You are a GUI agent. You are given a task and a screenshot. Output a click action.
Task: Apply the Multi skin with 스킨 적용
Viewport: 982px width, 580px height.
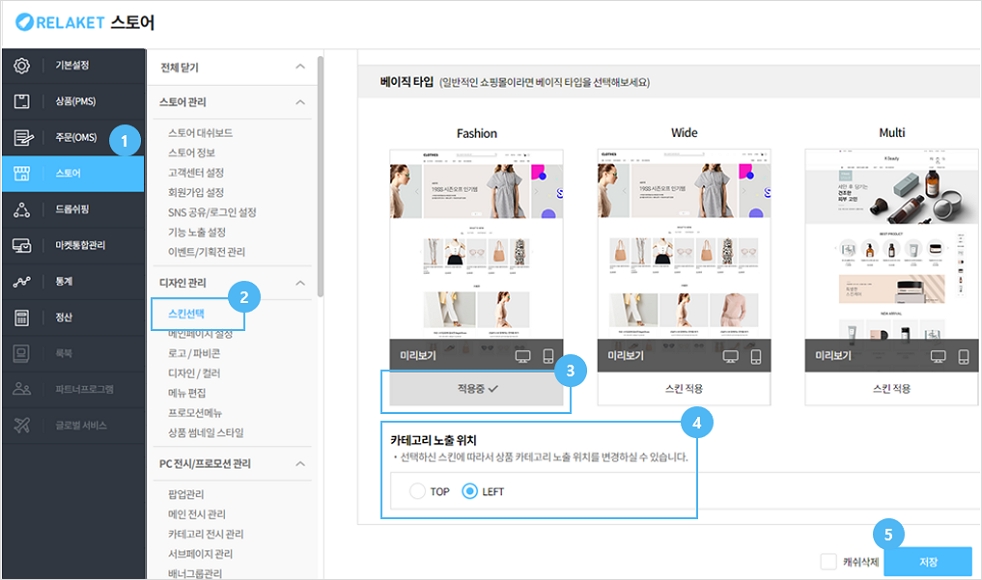891,388
